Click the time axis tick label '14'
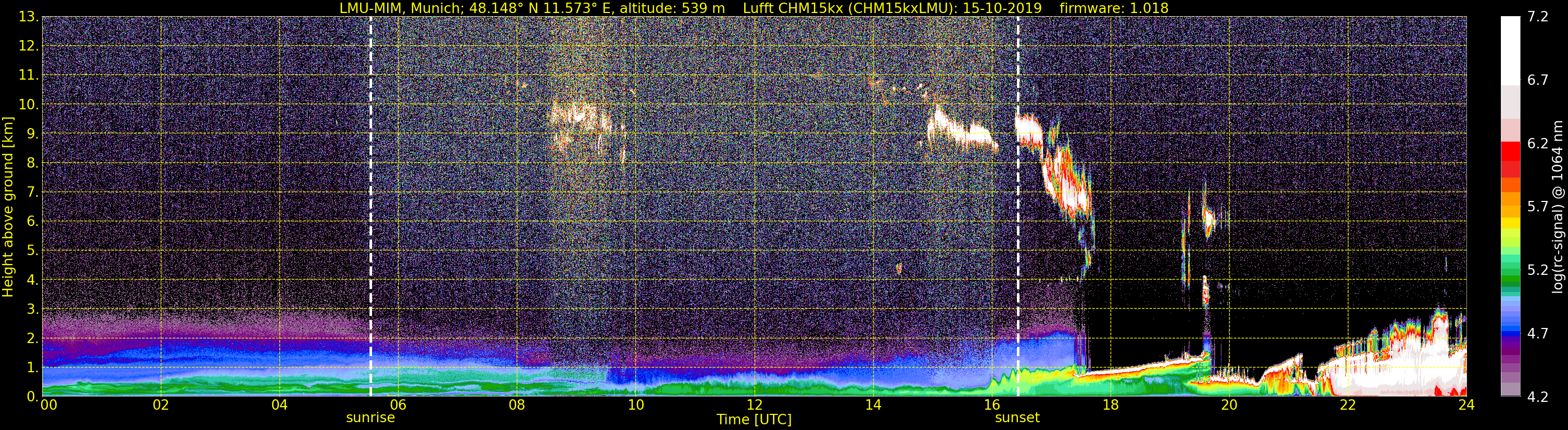Screen dimensions: 1568x430 click(873, 405)
